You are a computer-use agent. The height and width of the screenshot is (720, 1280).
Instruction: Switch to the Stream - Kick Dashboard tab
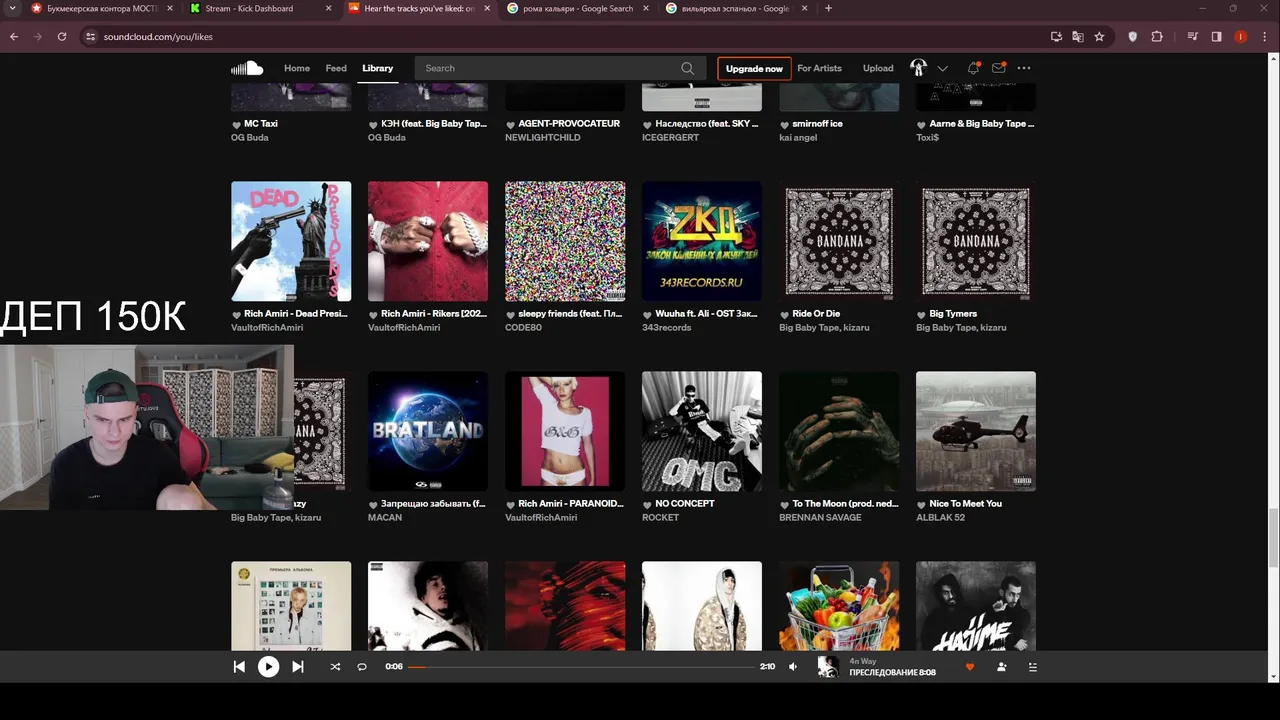click(262, 8)
